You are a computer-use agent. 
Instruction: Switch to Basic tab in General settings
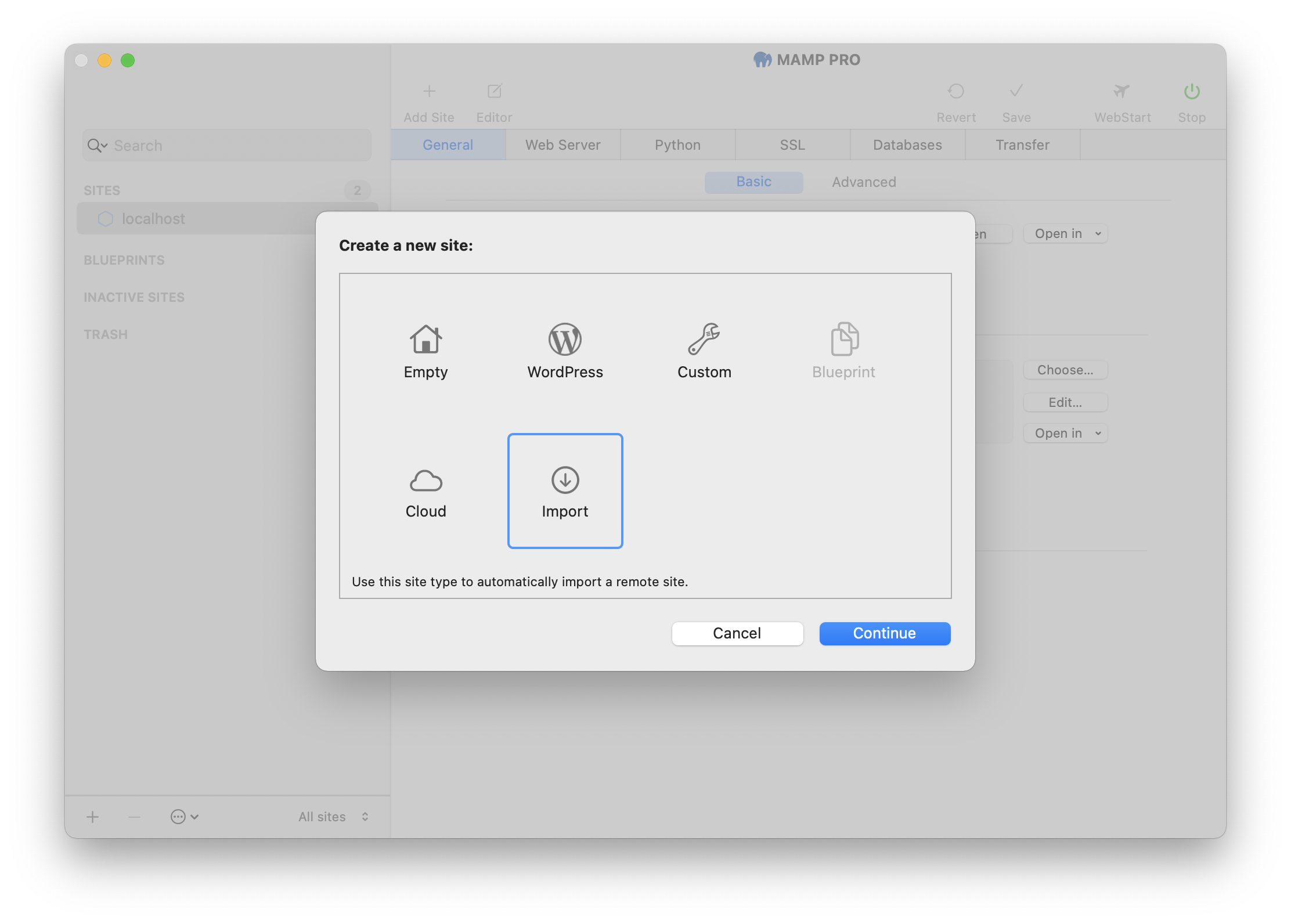pos(754,181)
